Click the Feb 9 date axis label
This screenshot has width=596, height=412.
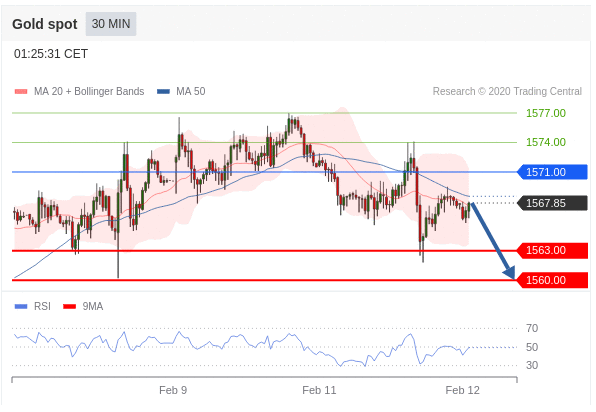click(x=173, y=390)
